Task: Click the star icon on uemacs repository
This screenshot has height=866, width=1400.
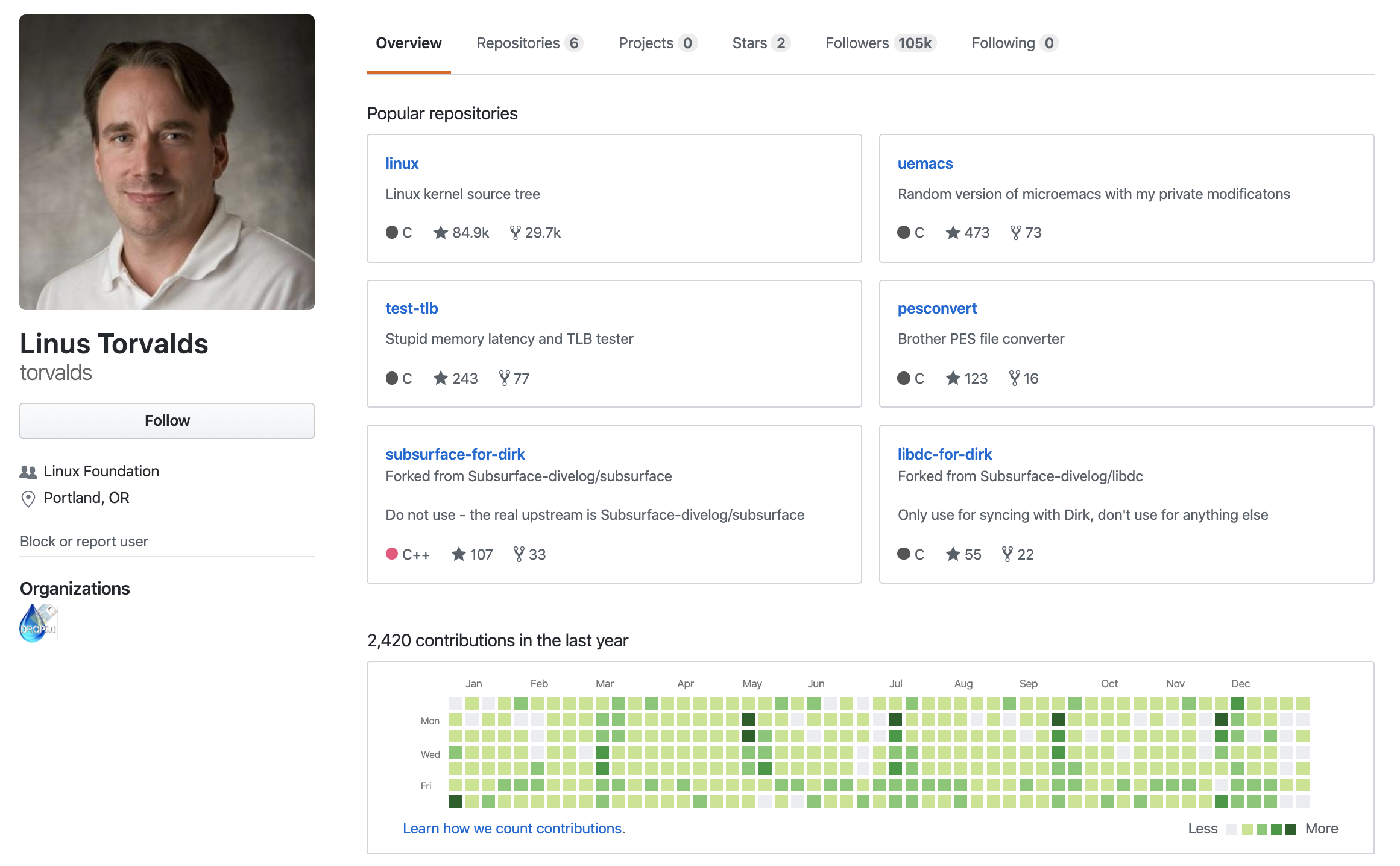Action: [x=953, y=232]
